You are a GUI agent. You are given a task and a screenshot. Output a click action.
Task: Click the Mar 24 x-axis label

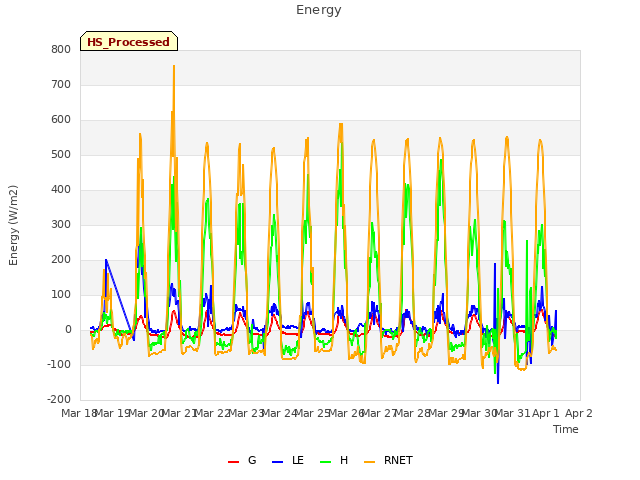click(x=279, y=413)
